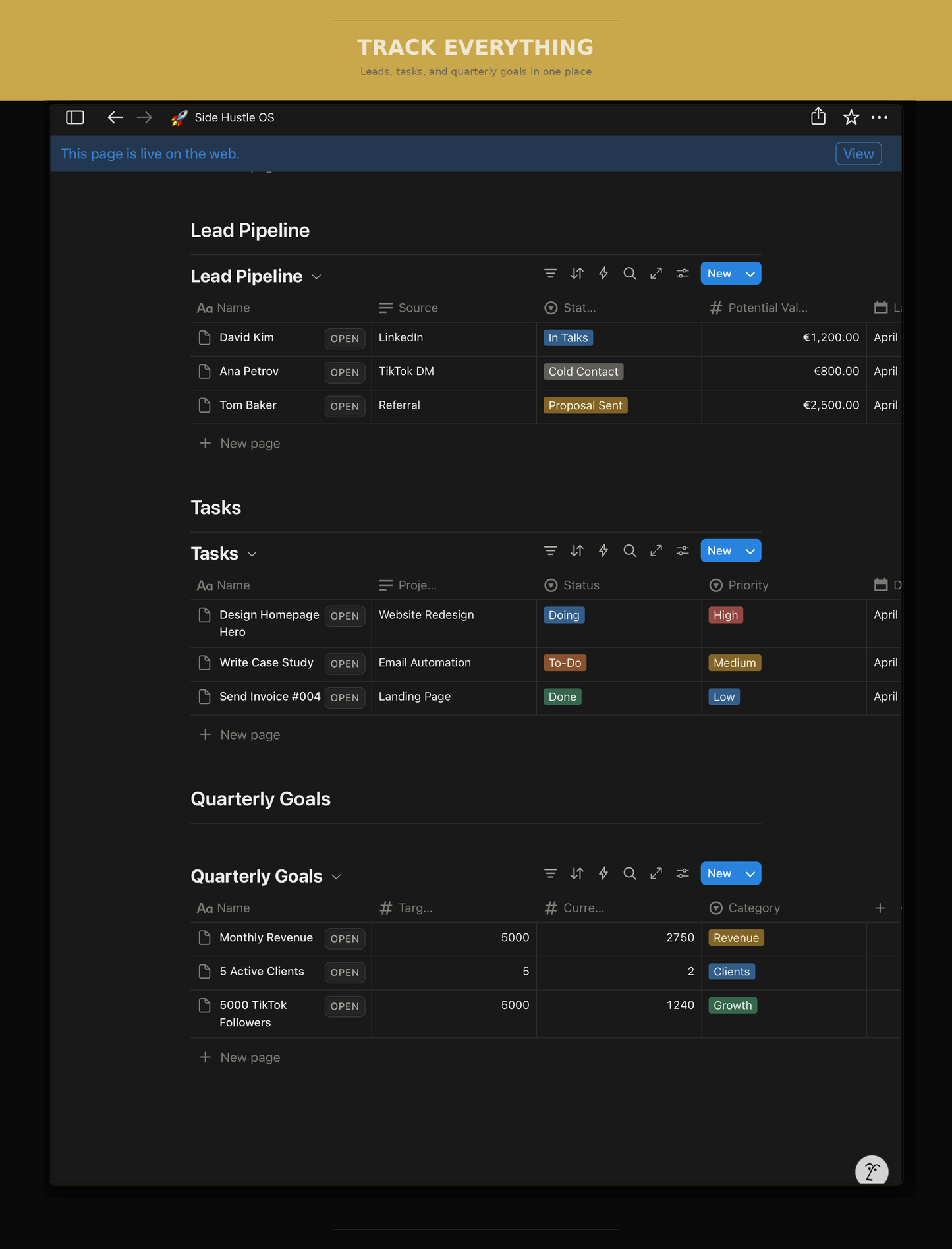The height and width of the screenshot is (1249, 952).
Task: Add New page under Lead Pipeline table
Action: click(x=240, y=443)
